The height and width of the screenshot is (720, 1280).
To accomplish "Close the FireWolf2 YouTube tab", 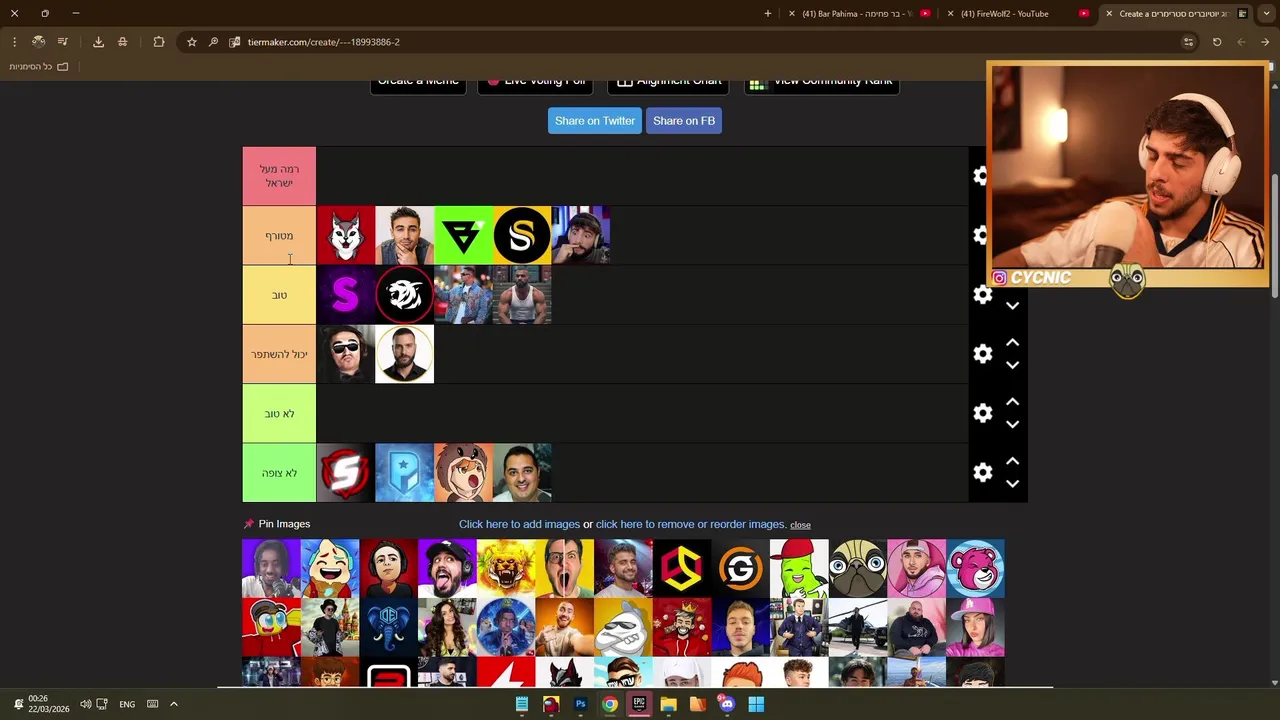I will coord(950,13).
